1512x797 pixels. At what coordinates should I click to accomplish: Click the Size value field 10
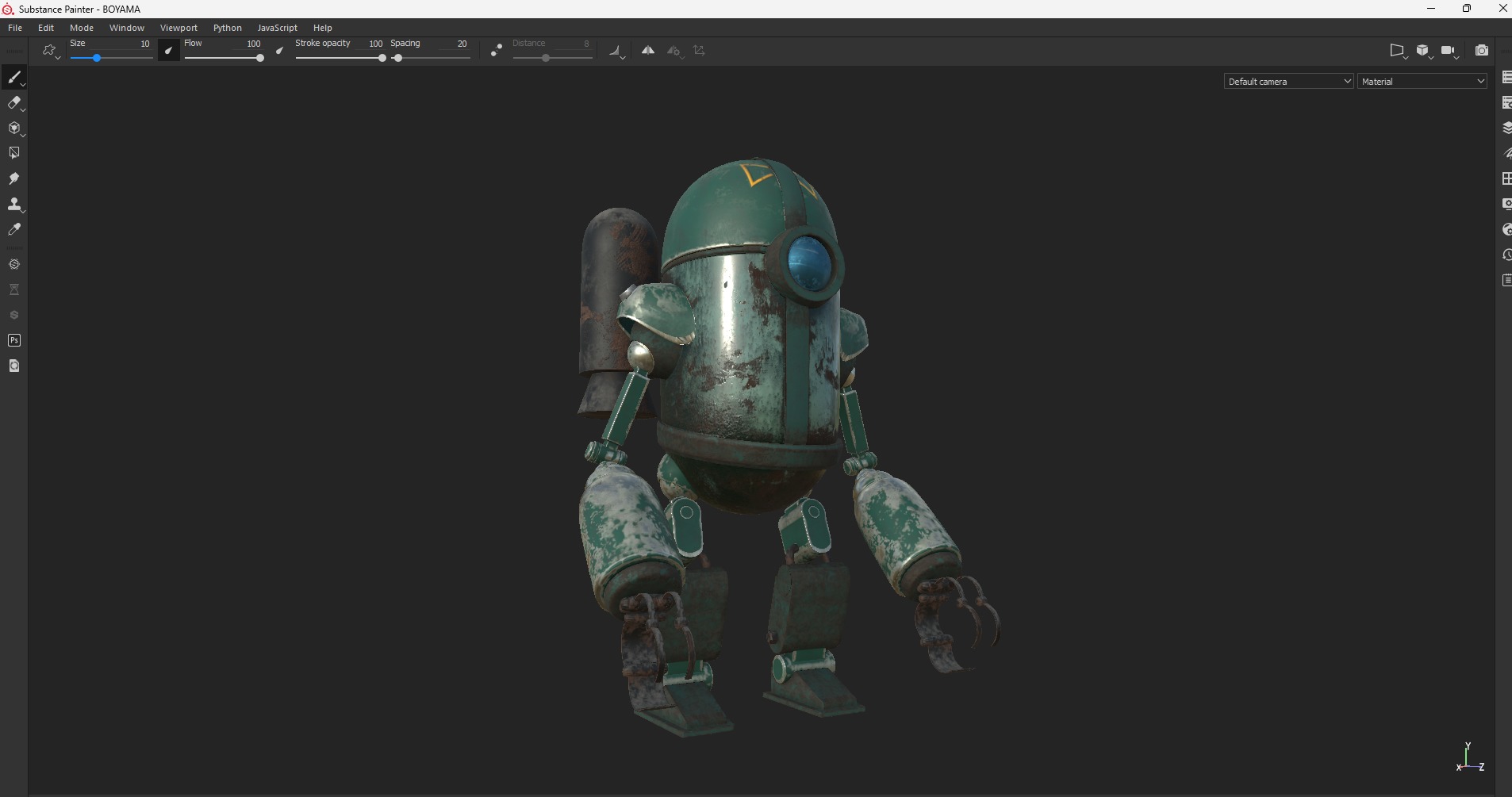(144, 44)
